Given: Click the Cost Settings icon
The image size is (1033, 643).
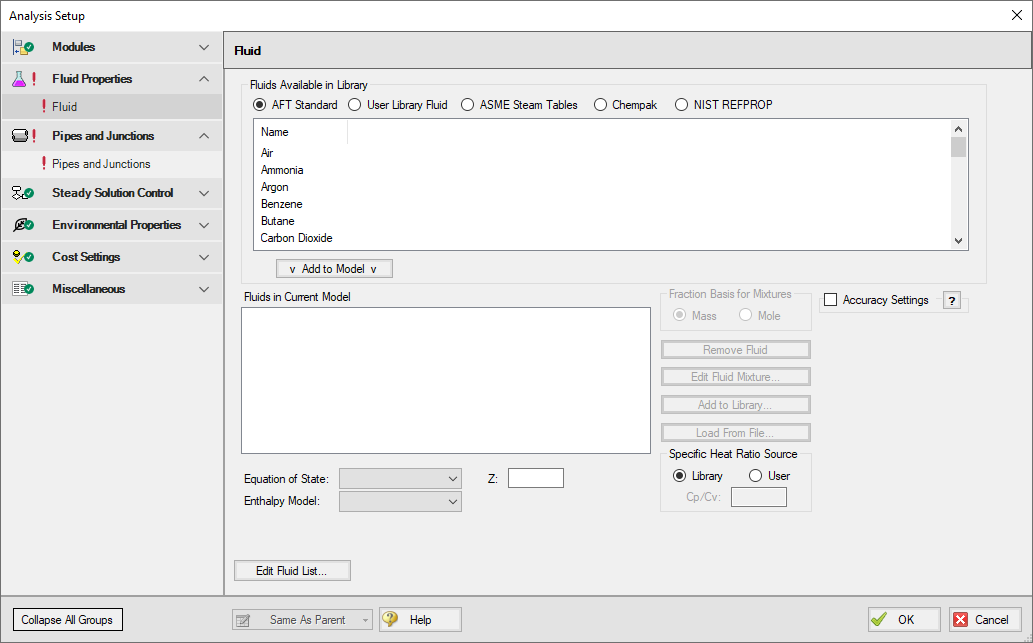Looking at the screenshot, I should pos(22,257).
